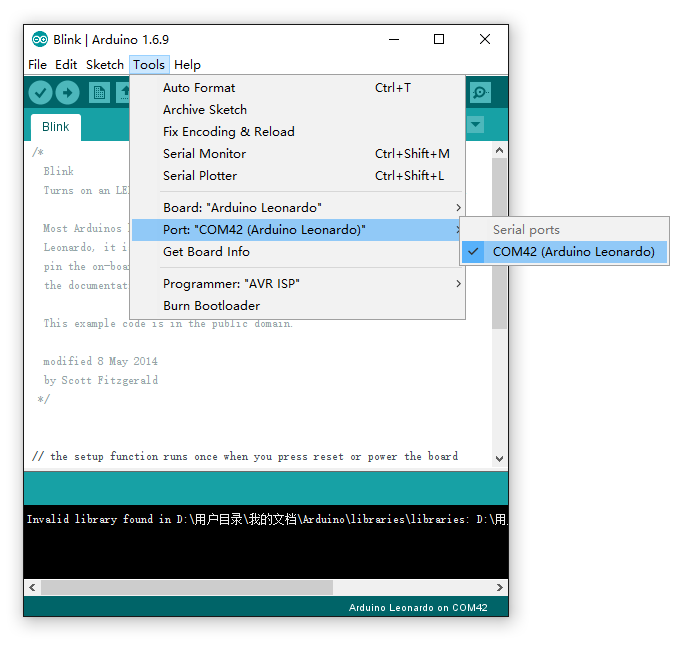Expand the Board "Arduino Leonardo" submenu

coord(298,208)
